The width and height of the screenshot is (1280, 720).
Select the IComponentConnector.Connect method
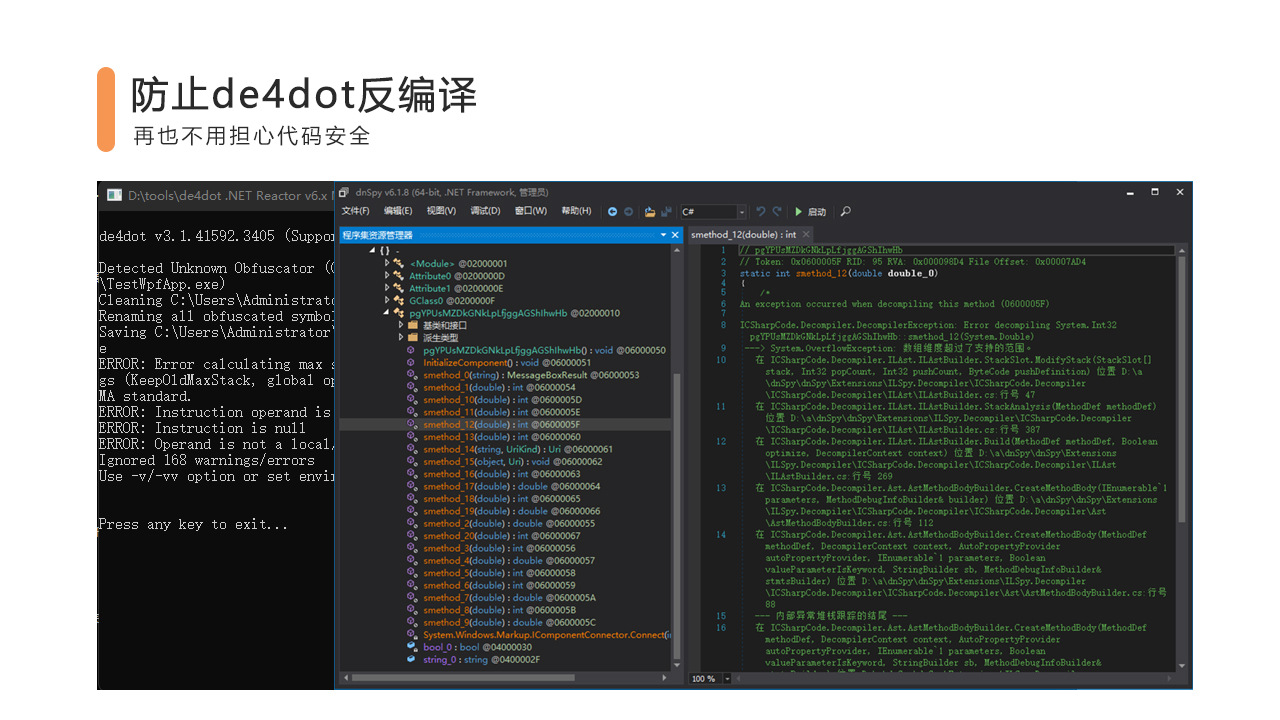pos(546,635)
